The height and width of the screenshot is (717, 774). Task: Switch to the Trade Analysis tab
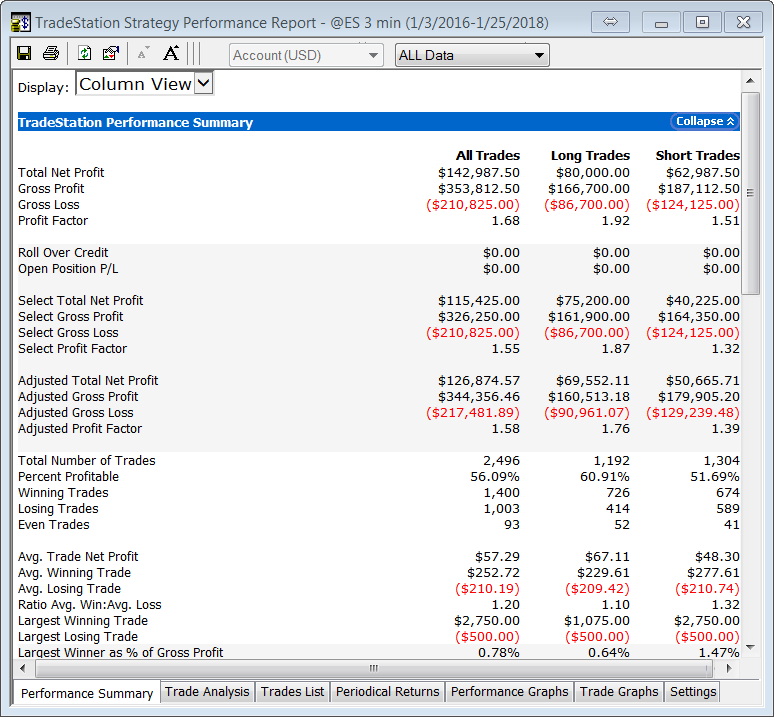point(207,691)
